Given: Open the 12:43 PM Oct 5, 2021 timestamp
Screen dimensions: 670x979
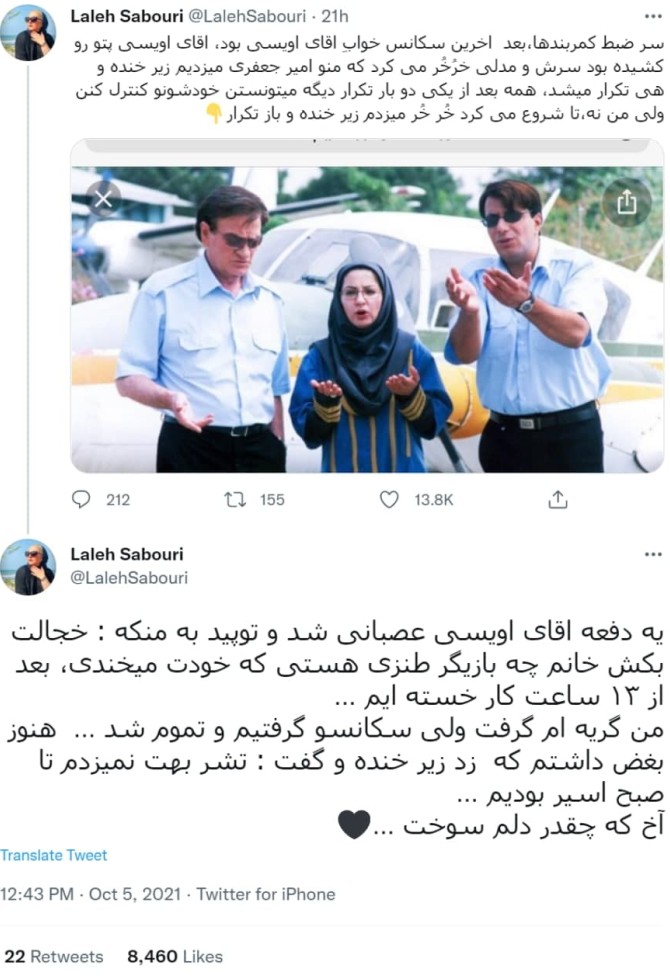Looking at the screenshot, I should tap(91, 894).
